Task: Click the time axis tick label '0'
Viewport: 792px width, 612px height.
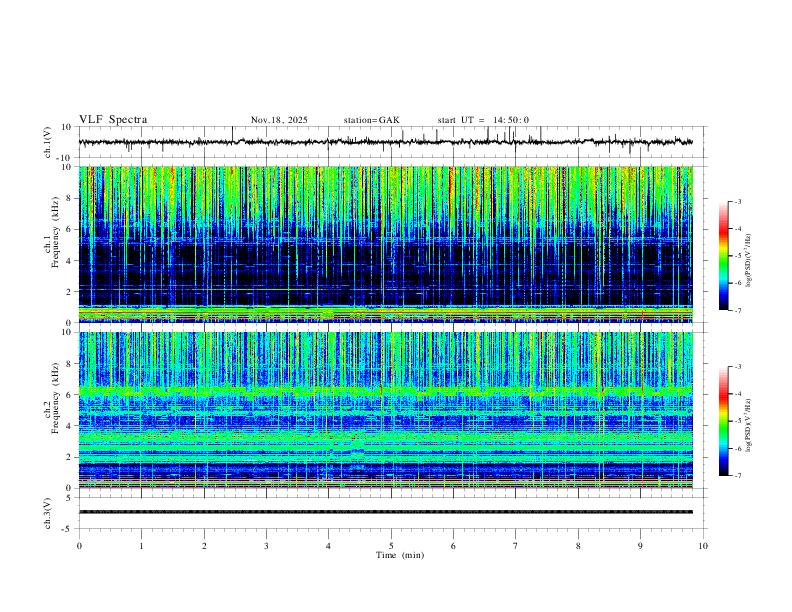Action: pos(79,546)
